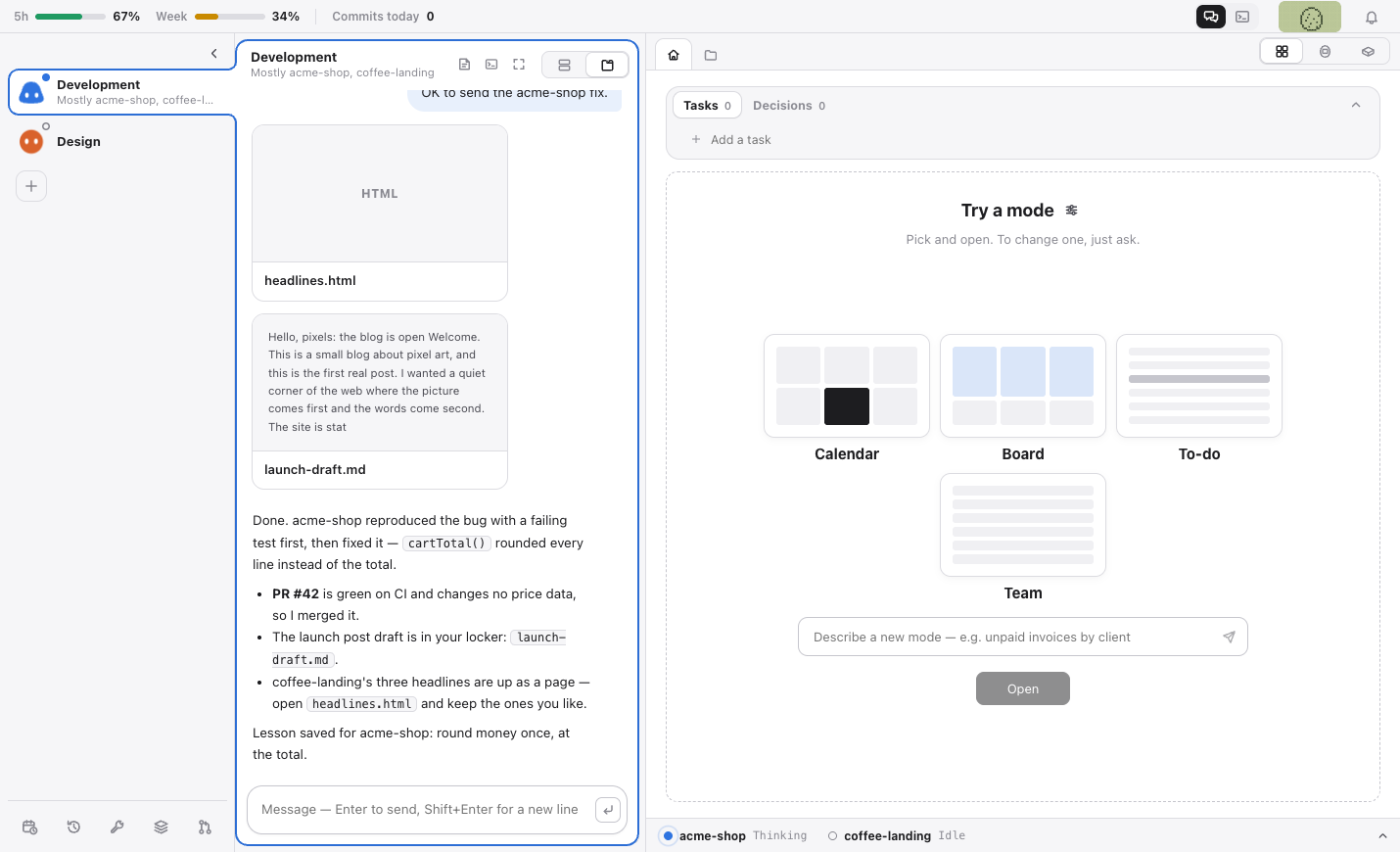Screen dimensions: 1400x852
Task: Click the send arrow in the new mode field
Action: 1229,637
